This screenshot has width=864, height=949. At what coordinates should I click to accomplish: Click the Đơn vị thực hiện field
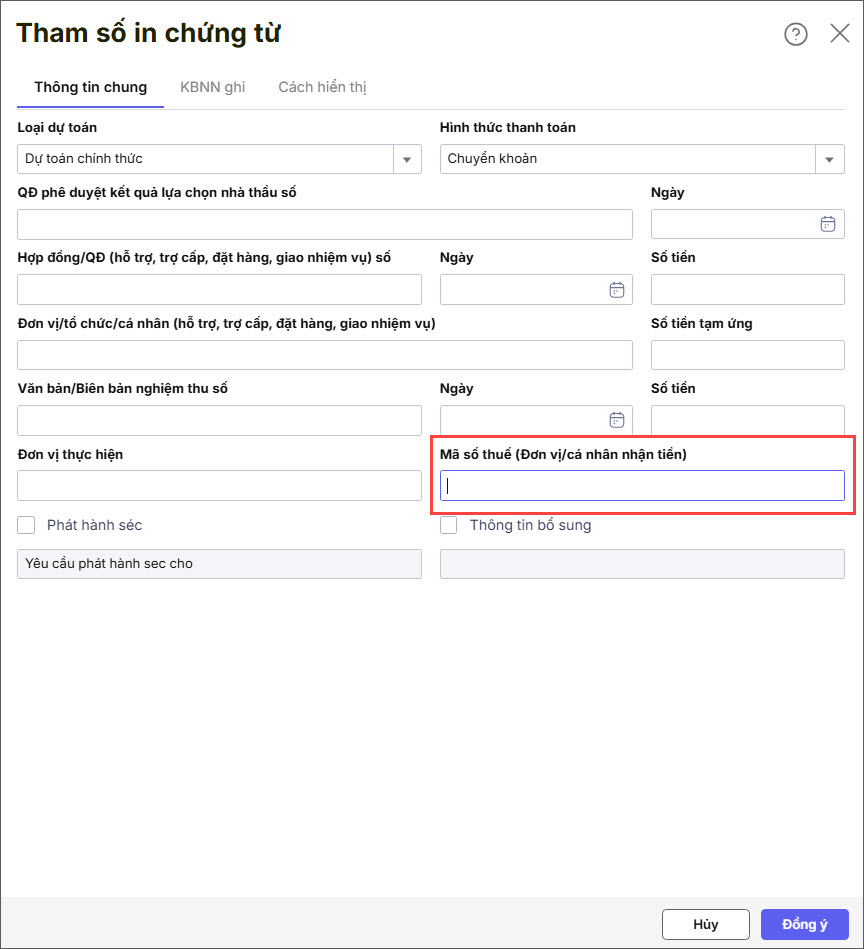pyautogui.click(x=219, y=486)
